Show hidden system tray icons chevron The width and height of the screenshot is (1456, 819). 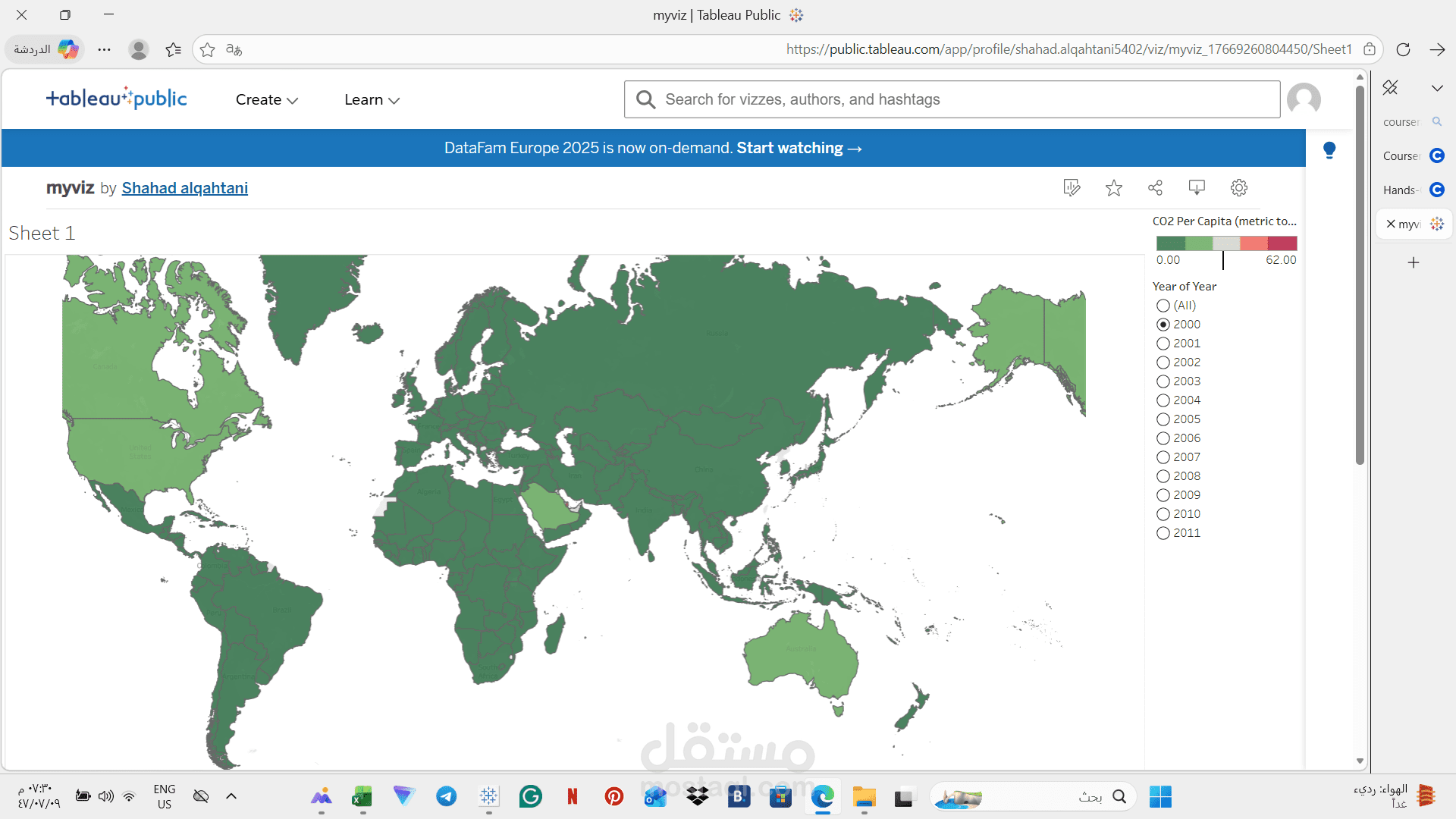point(231,795)
